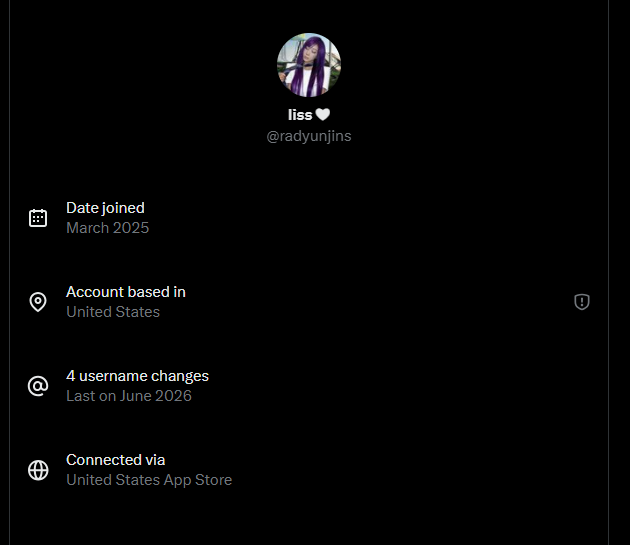Screen dimensions: 630x545
Task: Click the shield warning icon
Action: 582,302
